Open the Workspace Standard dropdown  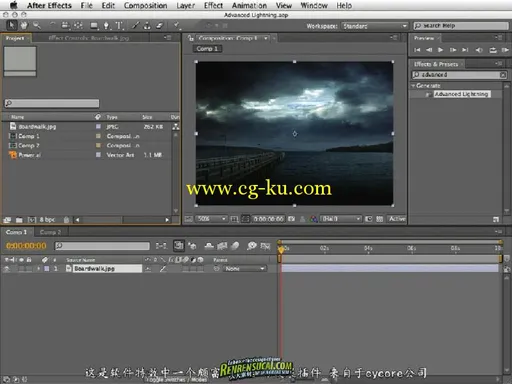[375, 26]
